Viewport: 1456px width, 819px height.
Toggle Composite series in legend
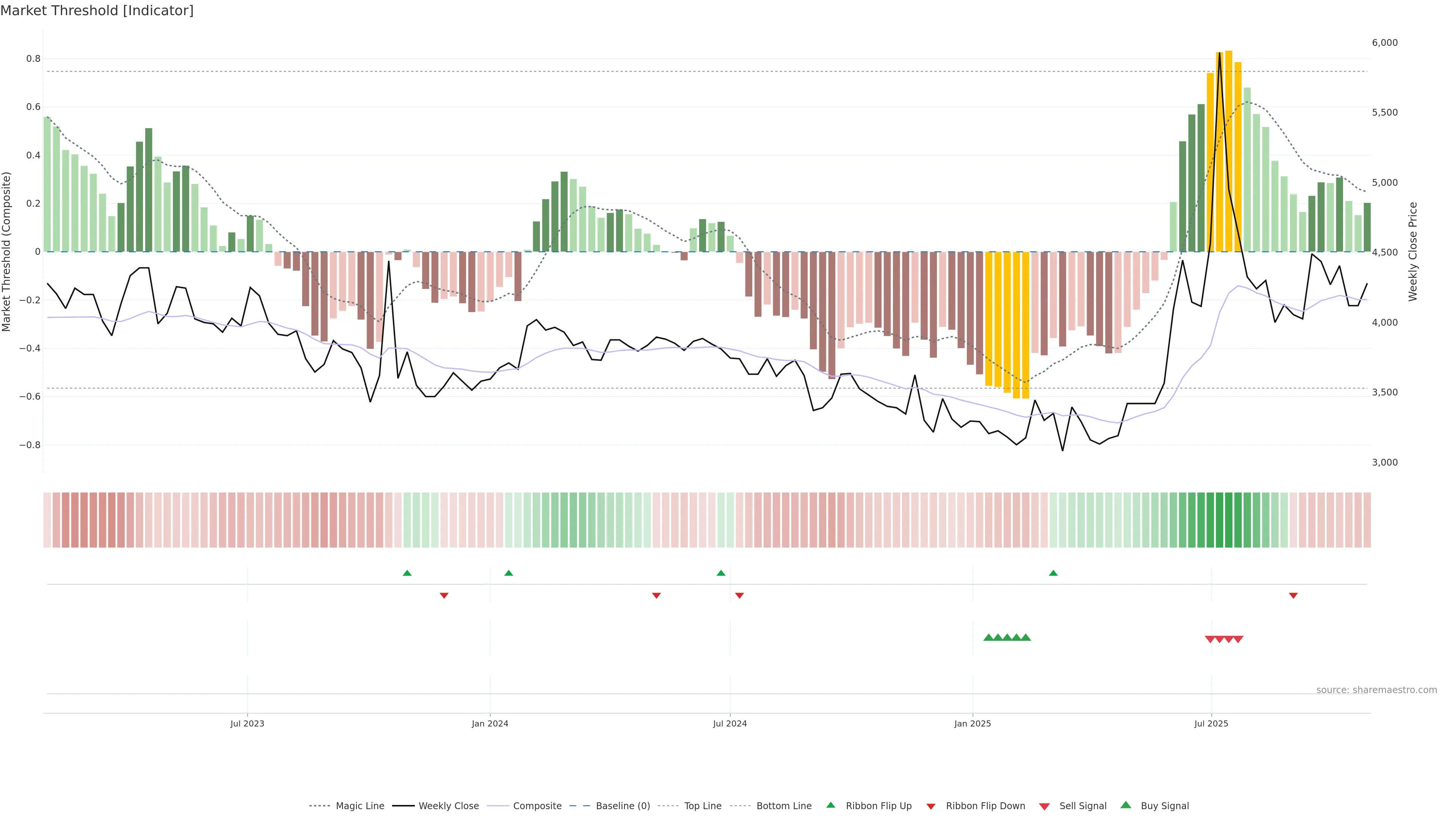[537, 806]
